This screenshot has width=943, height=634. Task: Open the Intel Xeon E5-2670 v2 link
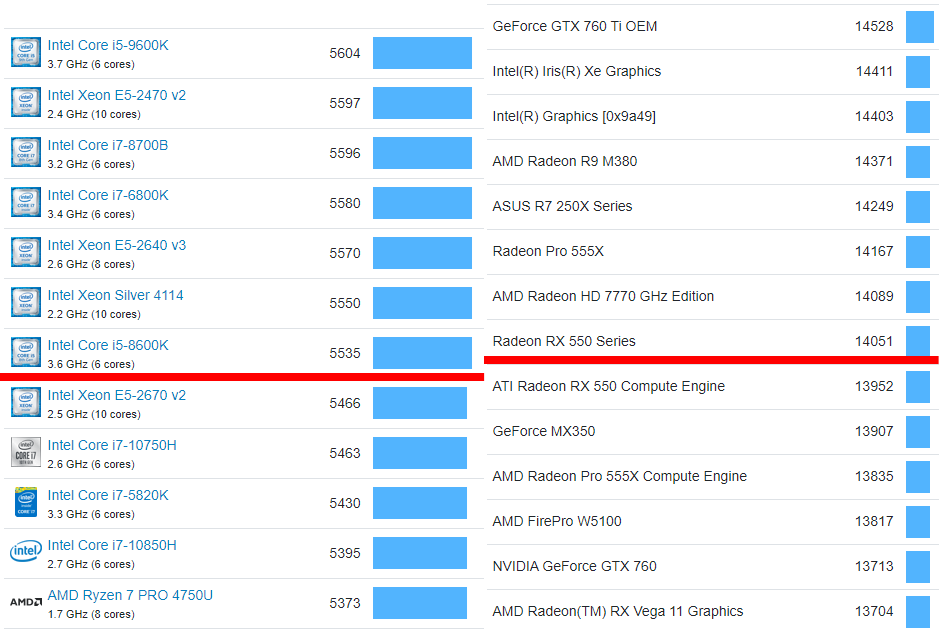click(117, 395)
